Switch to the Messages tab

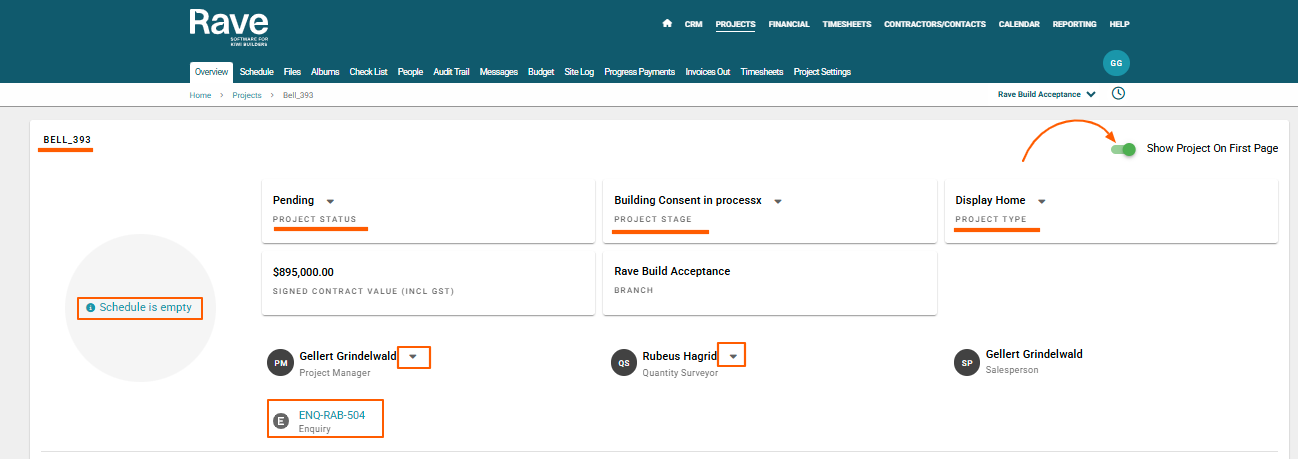tap(498, 72)
